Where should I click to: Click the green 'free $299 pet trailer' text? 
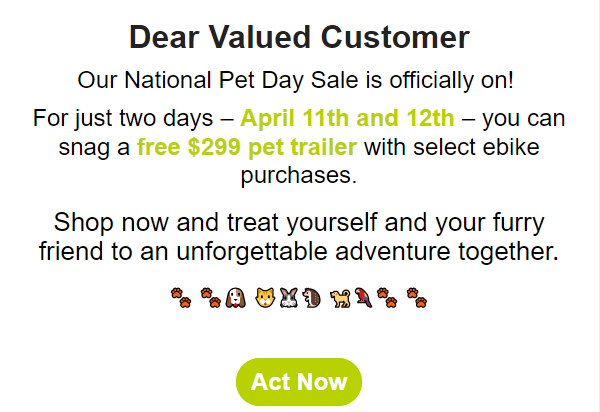pos(247,147)
